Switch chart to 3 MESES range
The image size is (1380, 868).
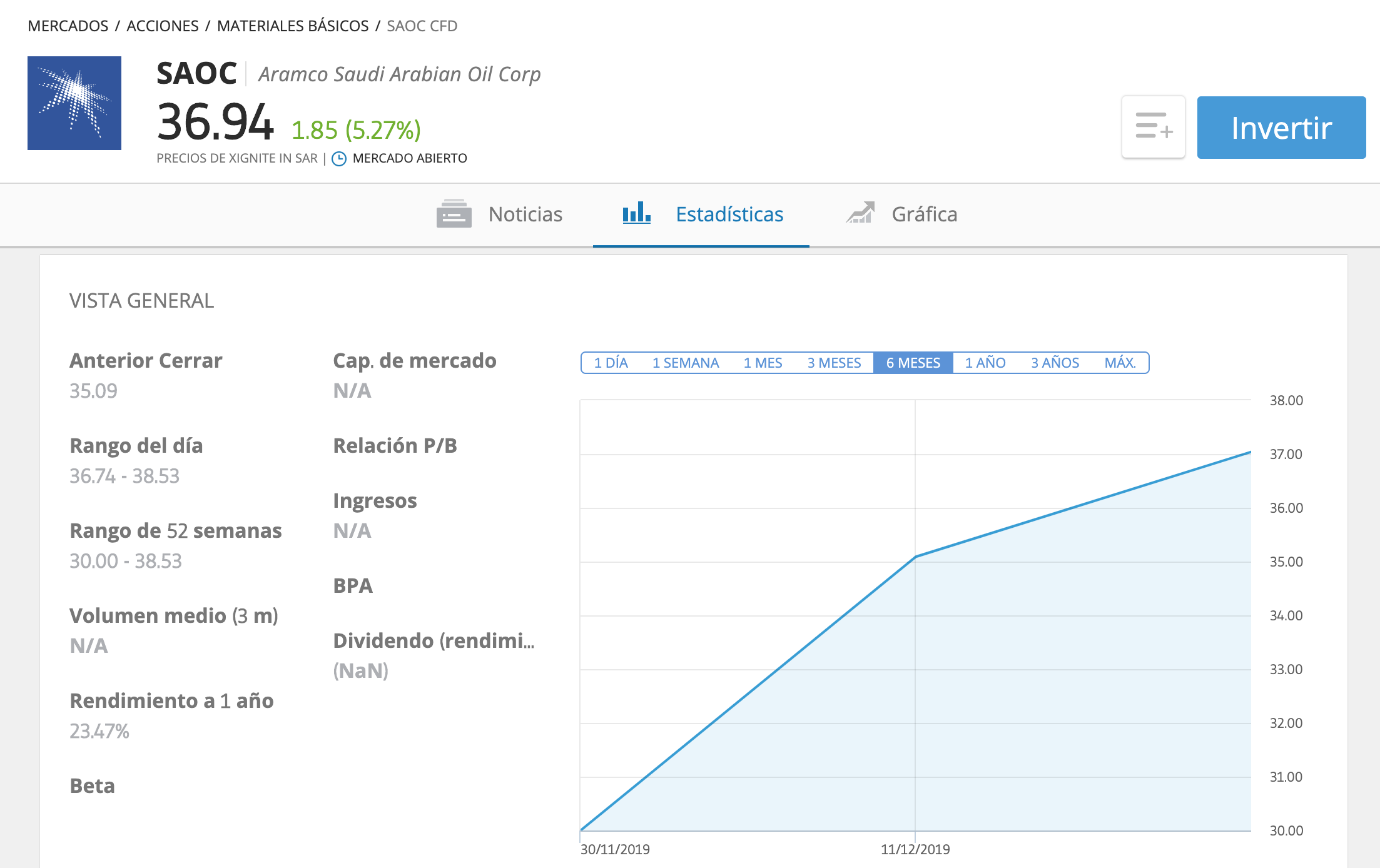click(834, 363)
